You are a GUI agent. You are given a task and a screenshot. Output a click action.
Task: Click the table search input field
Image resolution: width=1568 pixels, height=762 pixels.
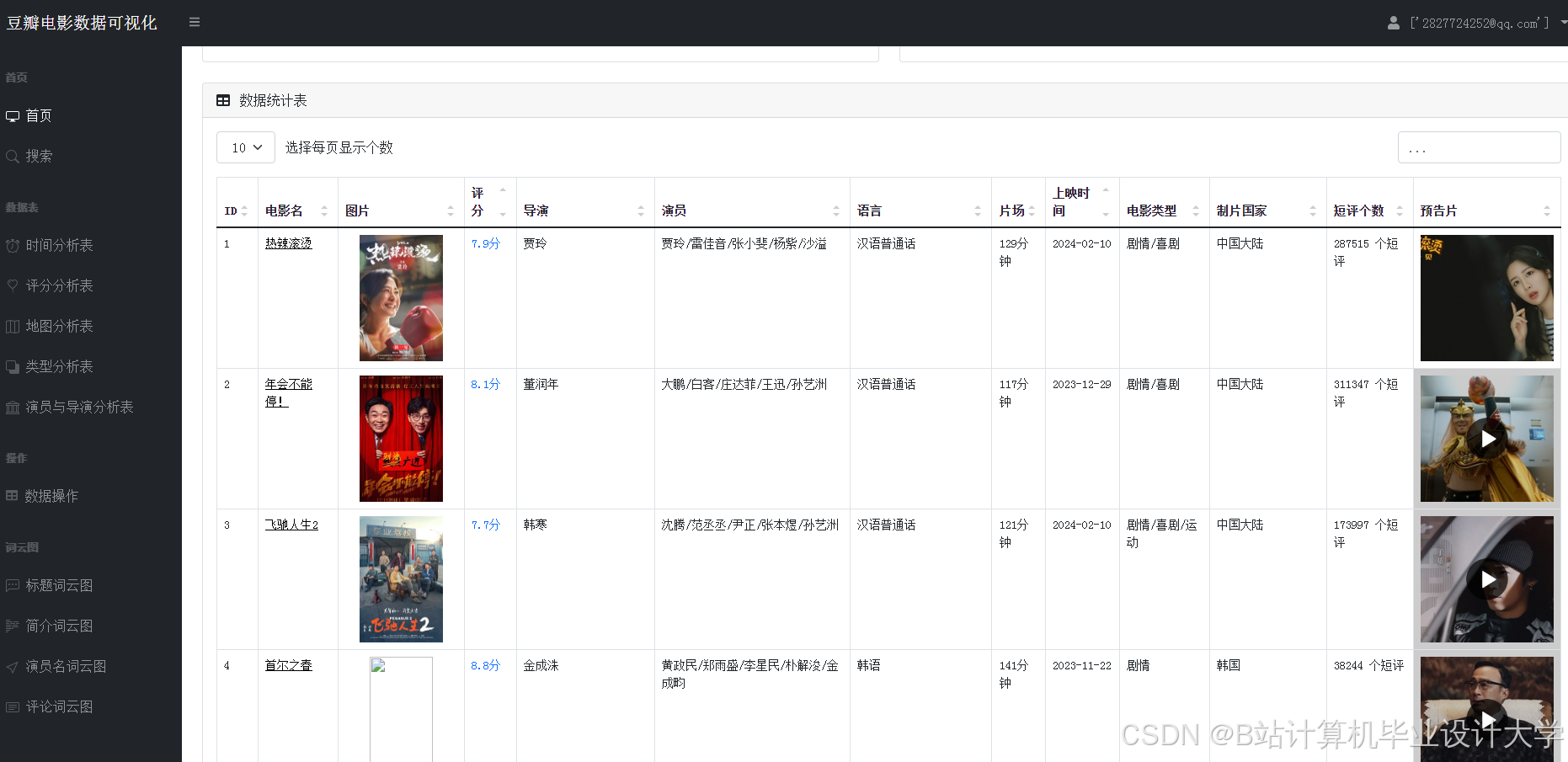(x=1479, y=147)
